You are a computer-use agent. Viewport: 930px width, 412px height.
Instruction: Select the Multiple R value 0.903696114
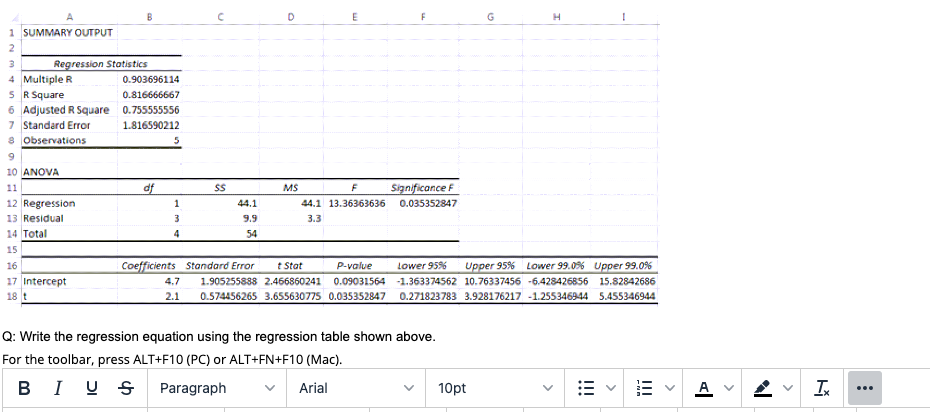coord(151,79)
